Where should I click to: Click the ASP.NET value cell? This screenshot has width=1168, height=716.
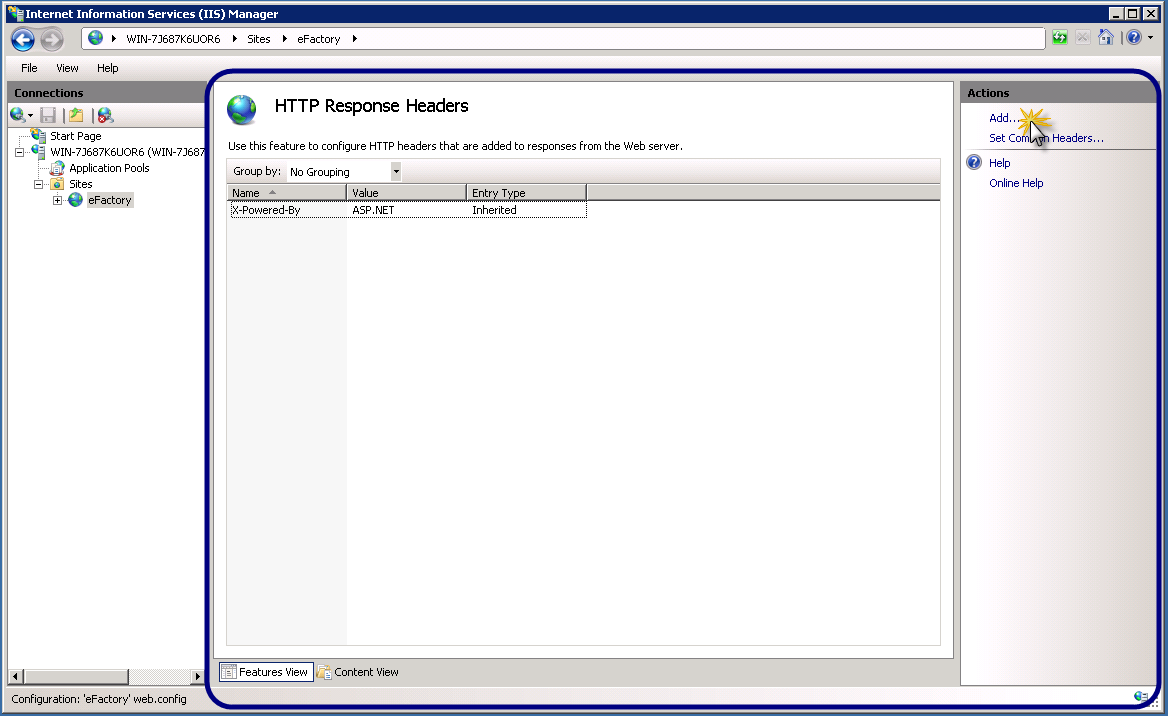click(373, 210)
